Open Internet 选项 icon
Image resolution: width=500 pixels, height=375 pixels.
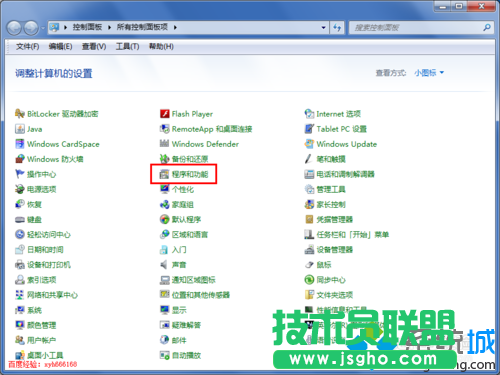click(309, 114)
